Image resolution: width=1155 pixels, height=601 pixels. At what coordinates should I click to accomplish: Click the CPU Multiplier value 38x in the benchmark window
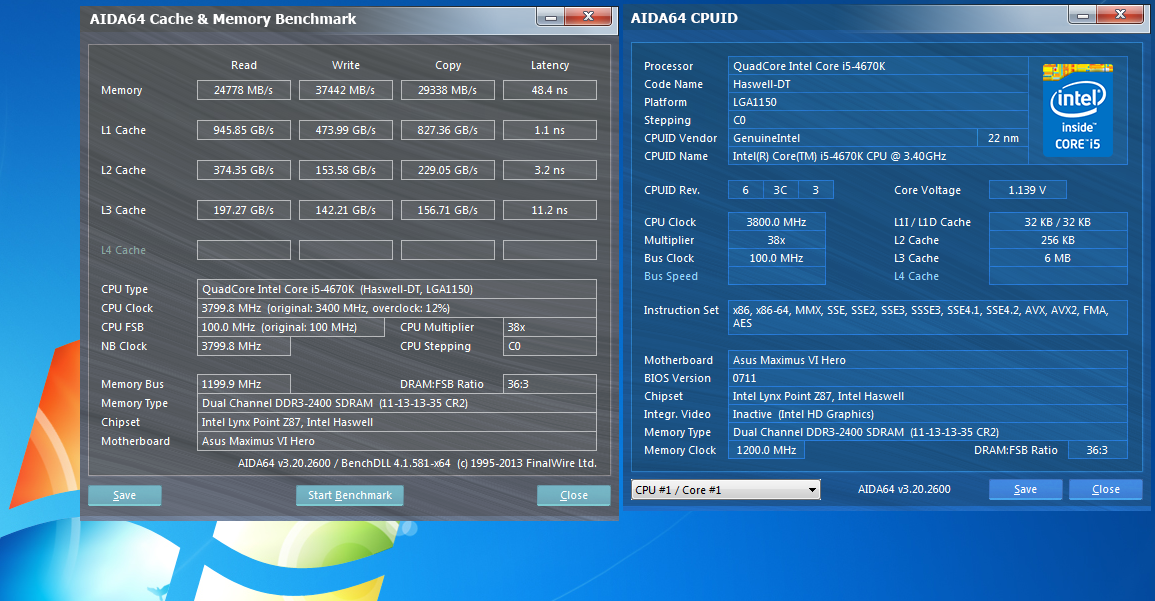[550, 327]
